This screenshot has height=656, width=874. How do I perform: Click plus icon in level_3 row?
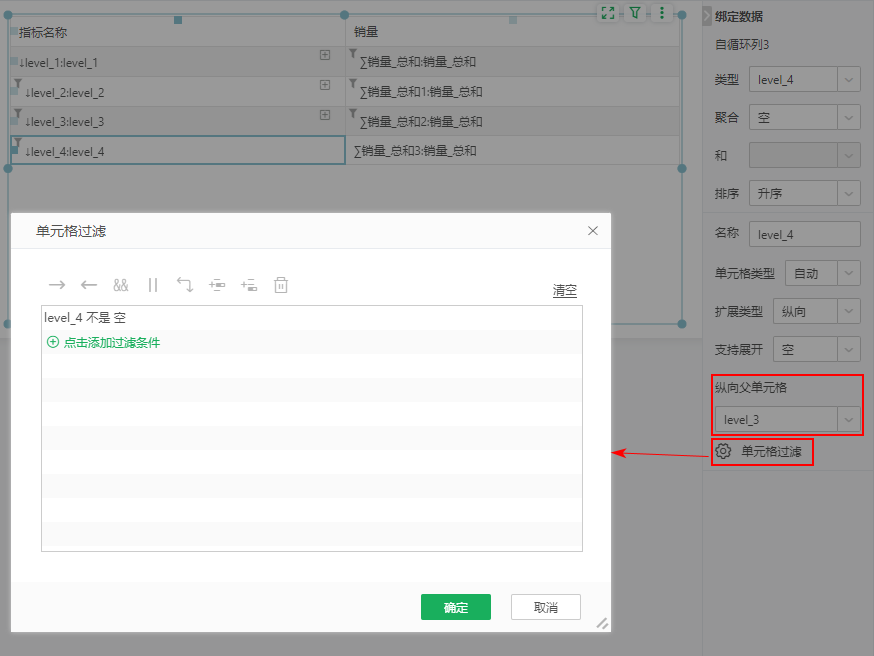coord(325,115)
